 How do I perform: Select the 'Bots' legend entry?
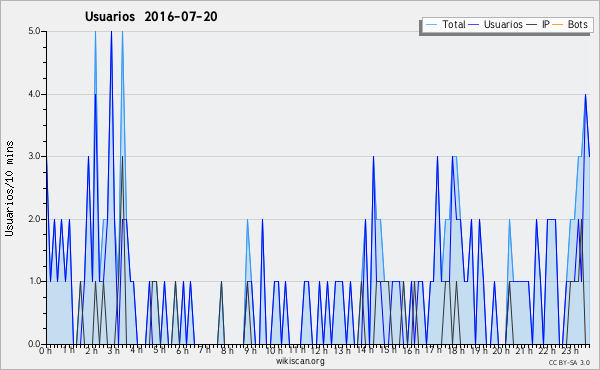coord(577,24)
